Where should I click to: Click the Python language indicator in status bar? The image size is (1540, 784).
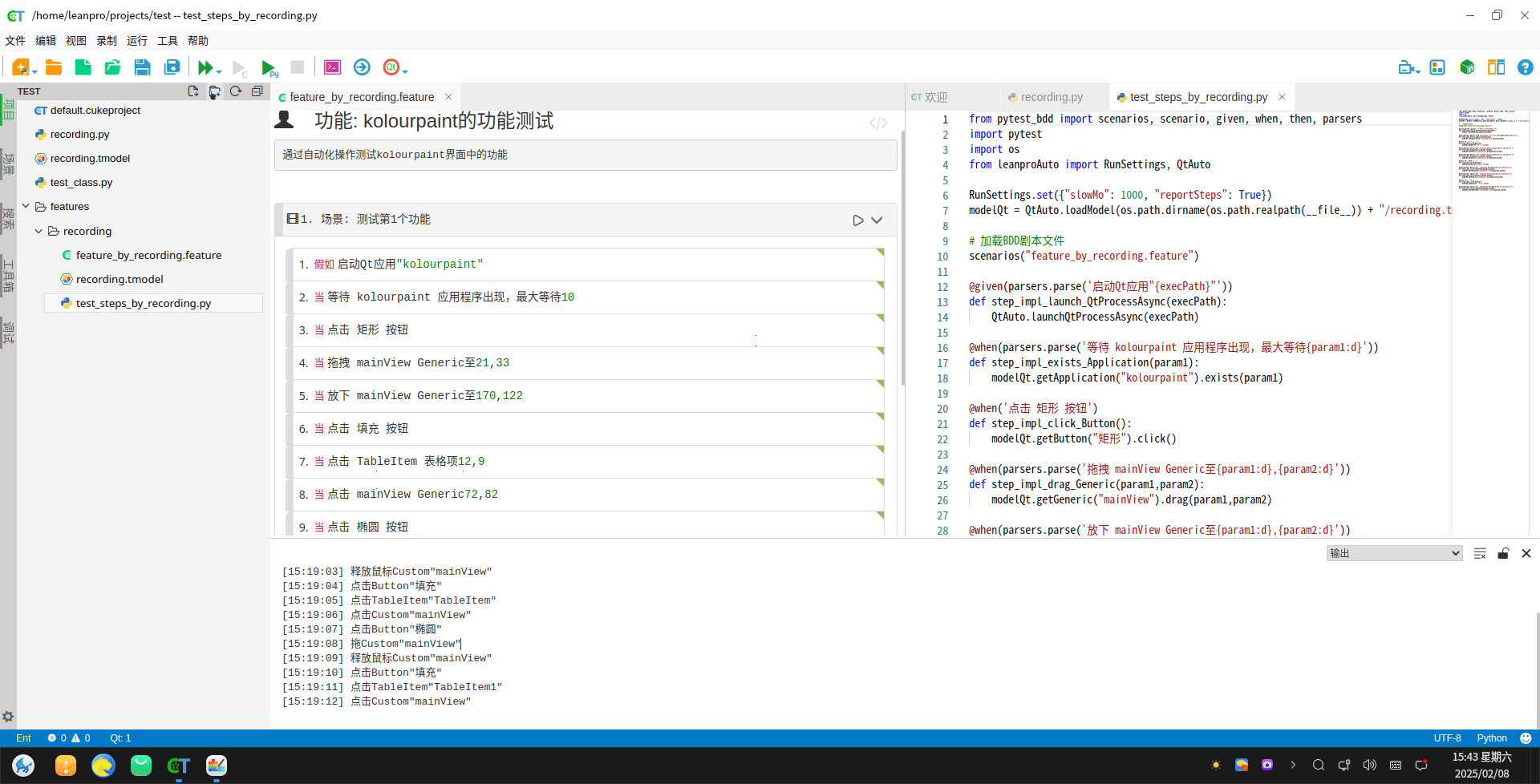pos(1492,738)
